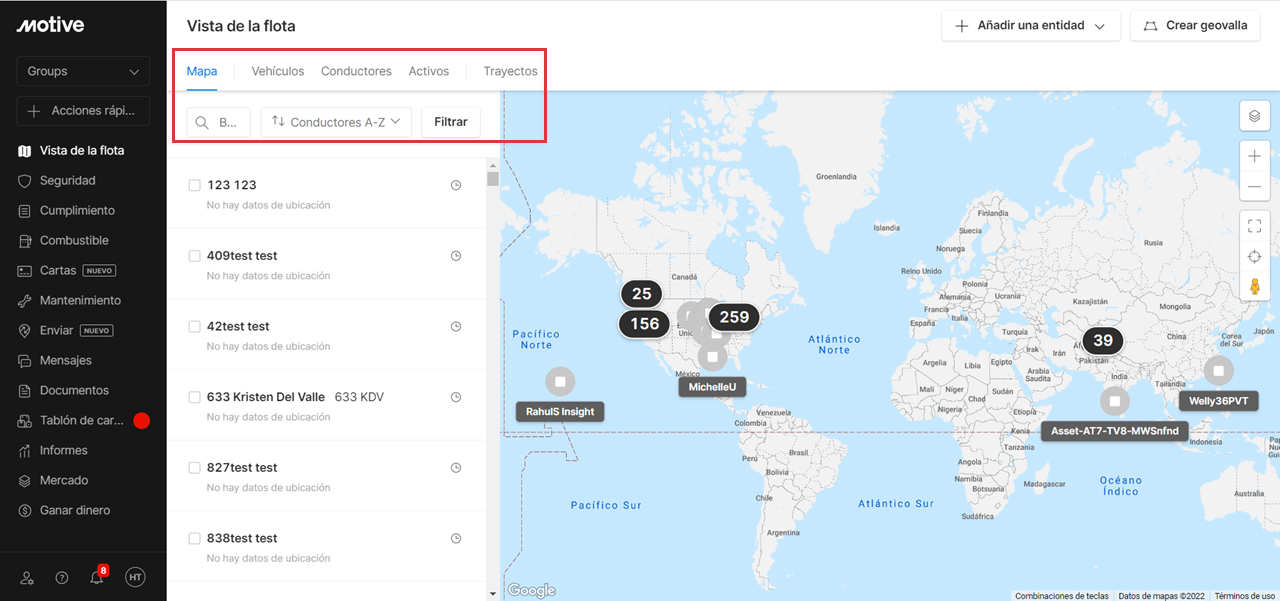Click Crear geovalla button
This screenshot has width=1280, height=601.
pos(1195,26)
